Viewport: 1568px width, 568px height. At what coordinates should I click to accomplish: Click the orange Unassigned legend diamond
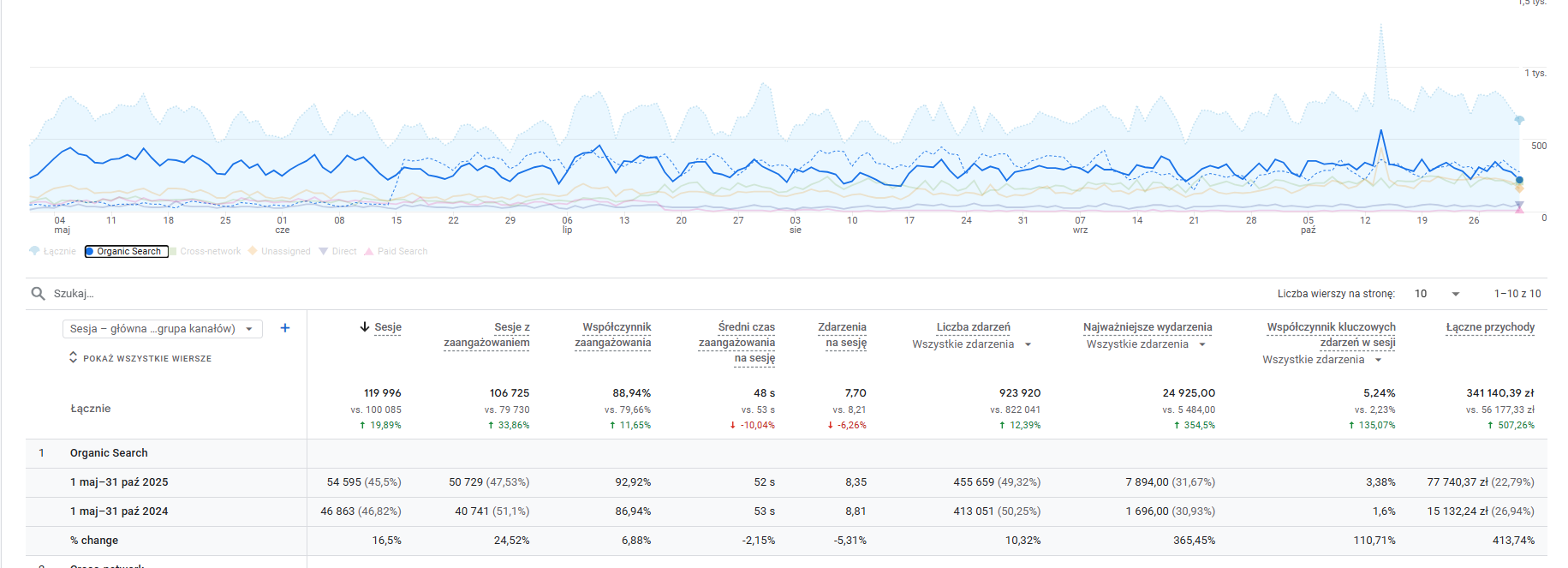click(x=253, y=251)
